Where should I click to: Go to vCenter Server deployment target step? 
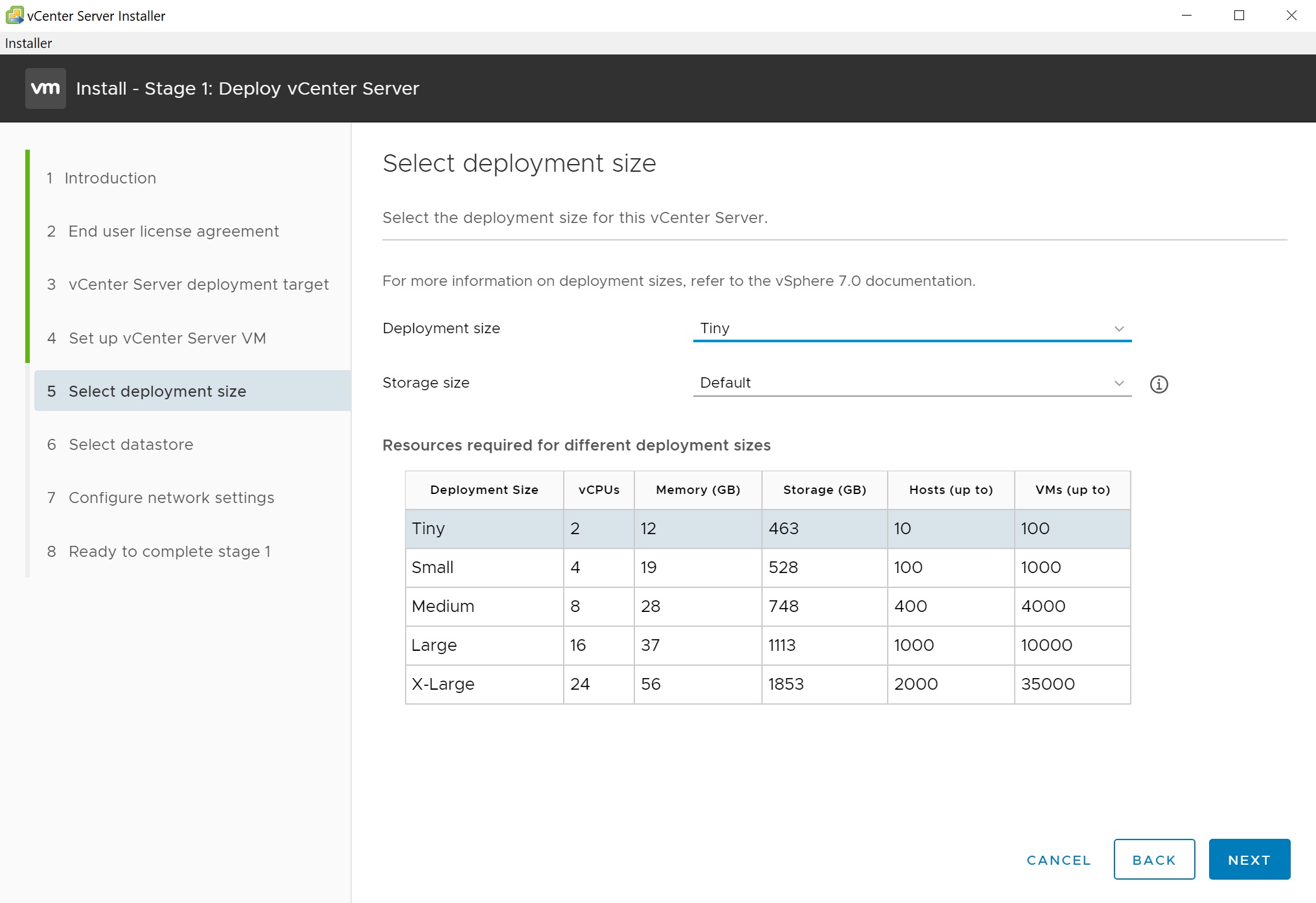pyautogui.click(x=188, y=285)
